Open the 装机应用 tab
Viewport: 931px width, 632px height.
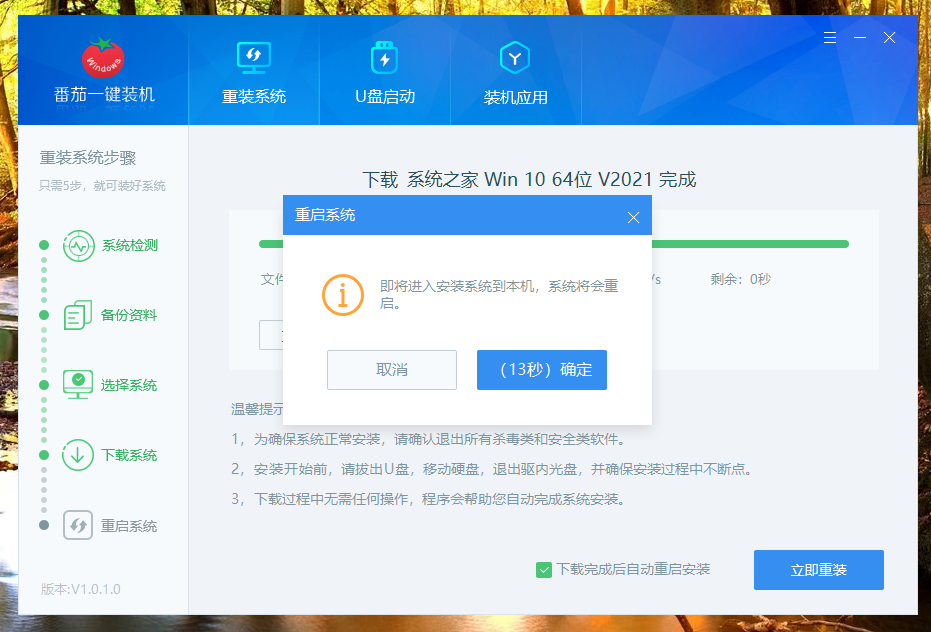(515, 70)
